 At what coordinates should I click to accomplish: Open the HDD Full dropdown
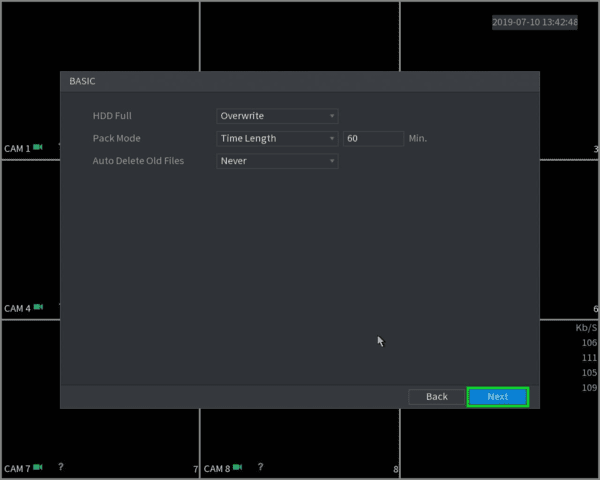click(277, 116)
